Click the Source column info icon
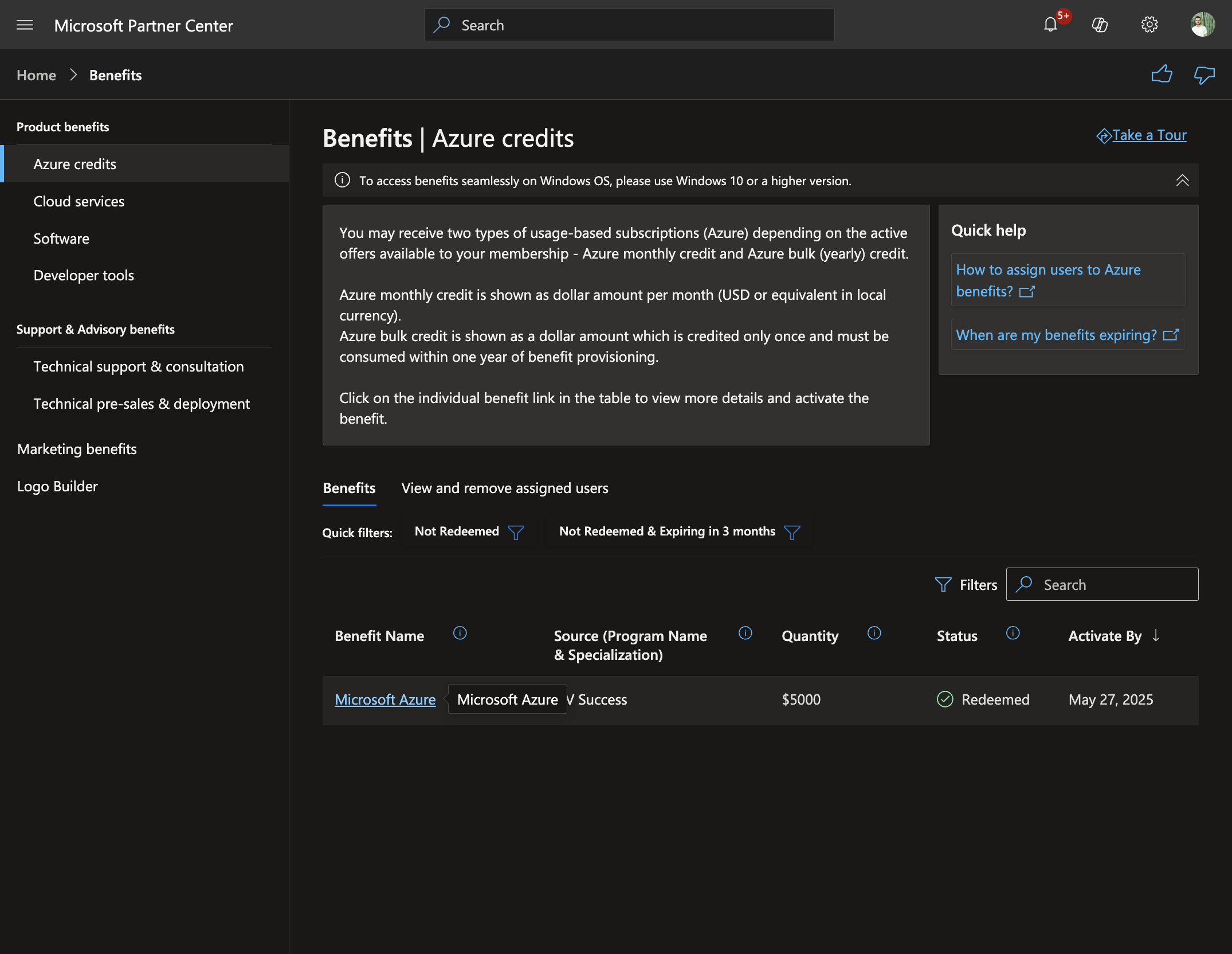The image size is (1232, 954). (746, 633)
